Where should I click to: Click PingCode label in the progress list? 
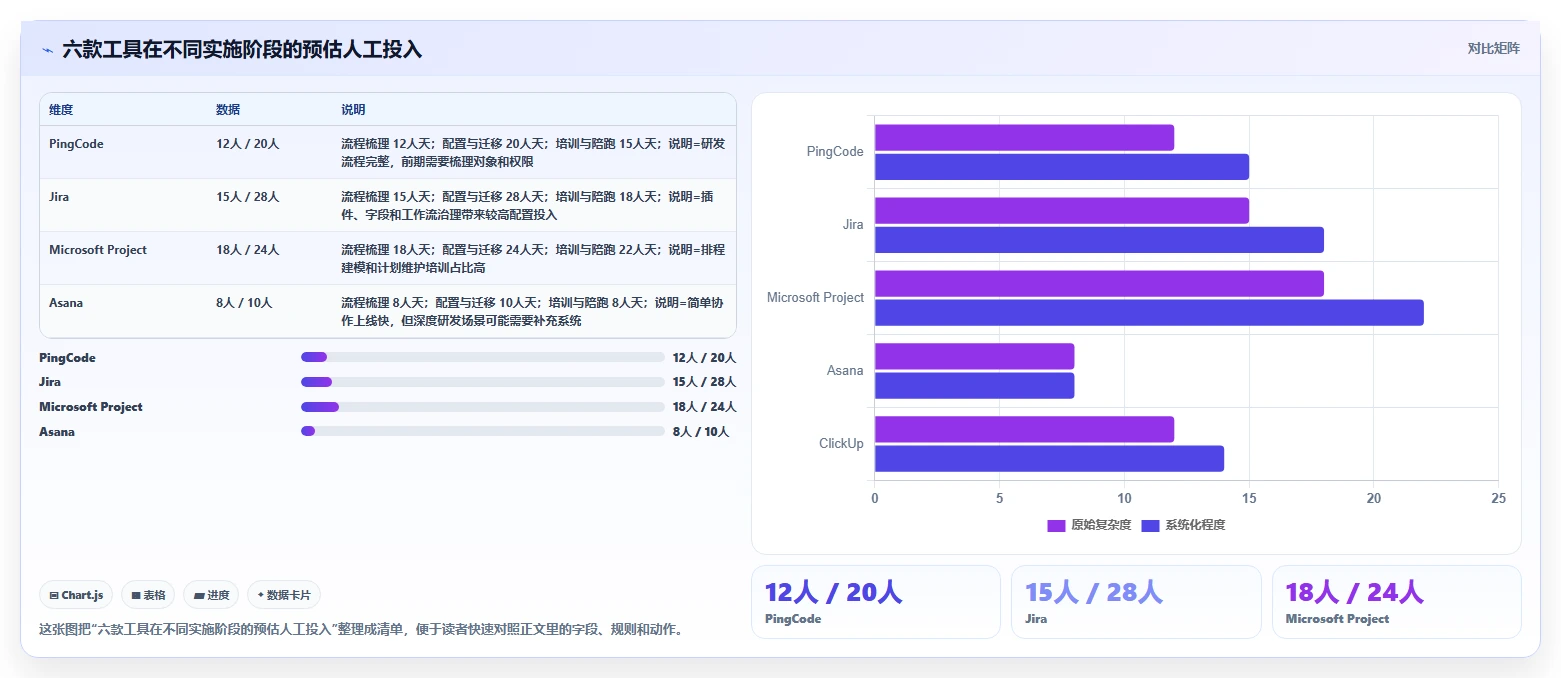[67, 357]
